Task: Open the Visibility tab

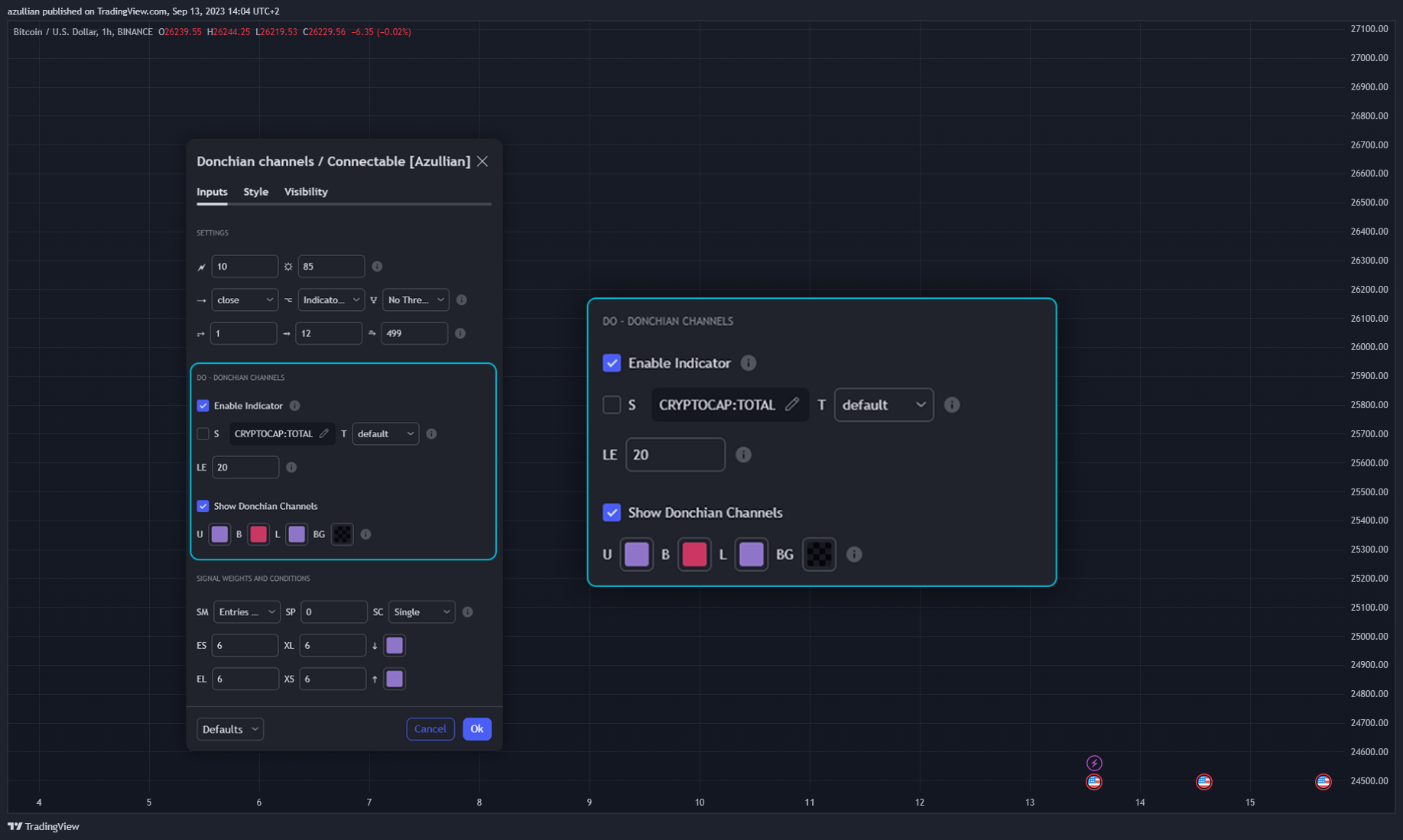Action: tap(306, 192)
